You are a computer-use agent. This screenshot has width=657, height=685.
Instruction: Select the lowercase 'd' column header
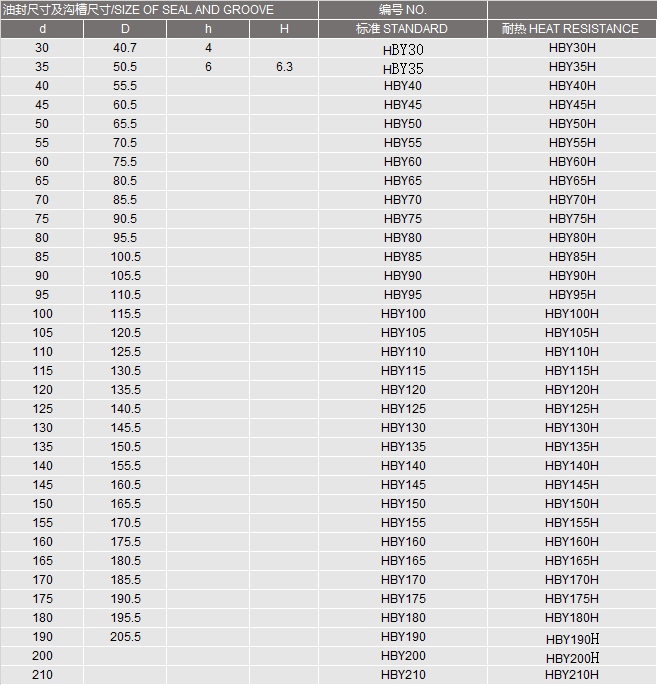click(42, 29)
